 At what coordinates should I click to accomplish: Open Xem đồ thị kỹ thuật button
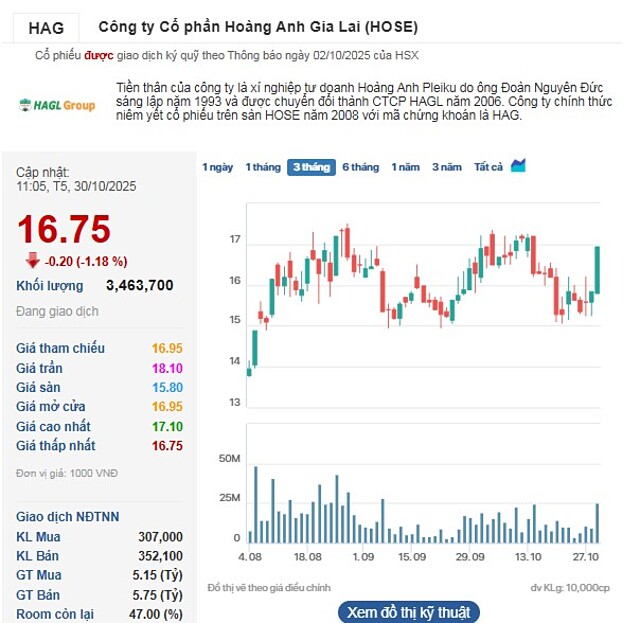tap(407, 611)
